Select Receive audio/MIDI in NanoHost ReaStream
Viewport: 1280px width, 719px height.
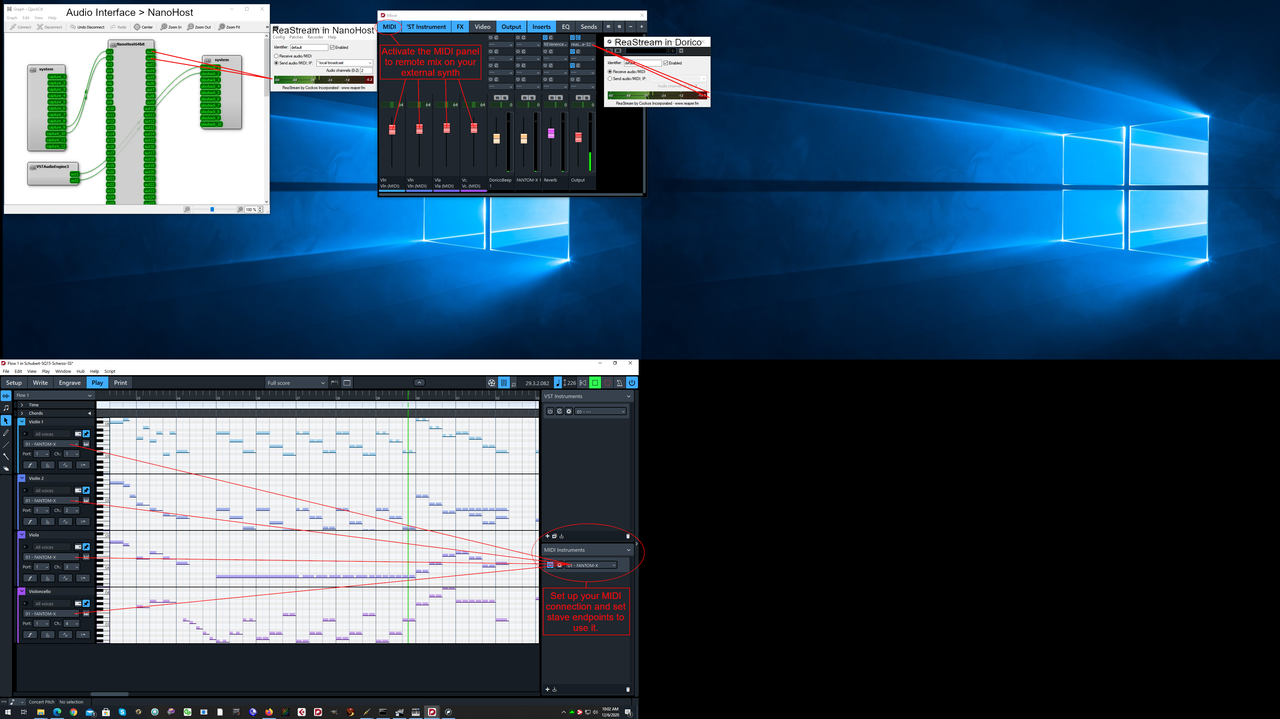(x=294, y=56)
